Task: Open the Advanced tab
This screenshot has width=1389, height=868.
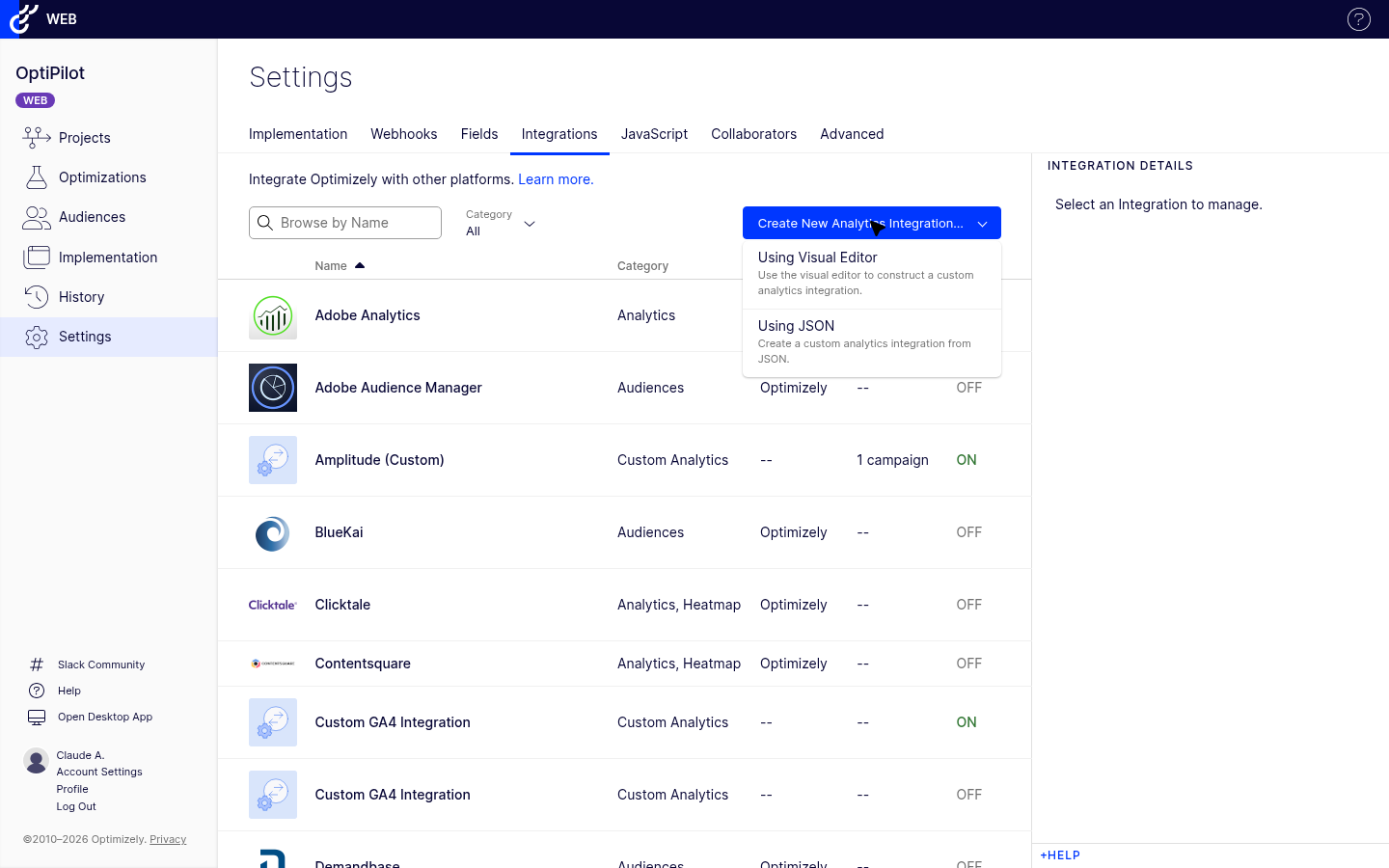Action: click(852, 134)
